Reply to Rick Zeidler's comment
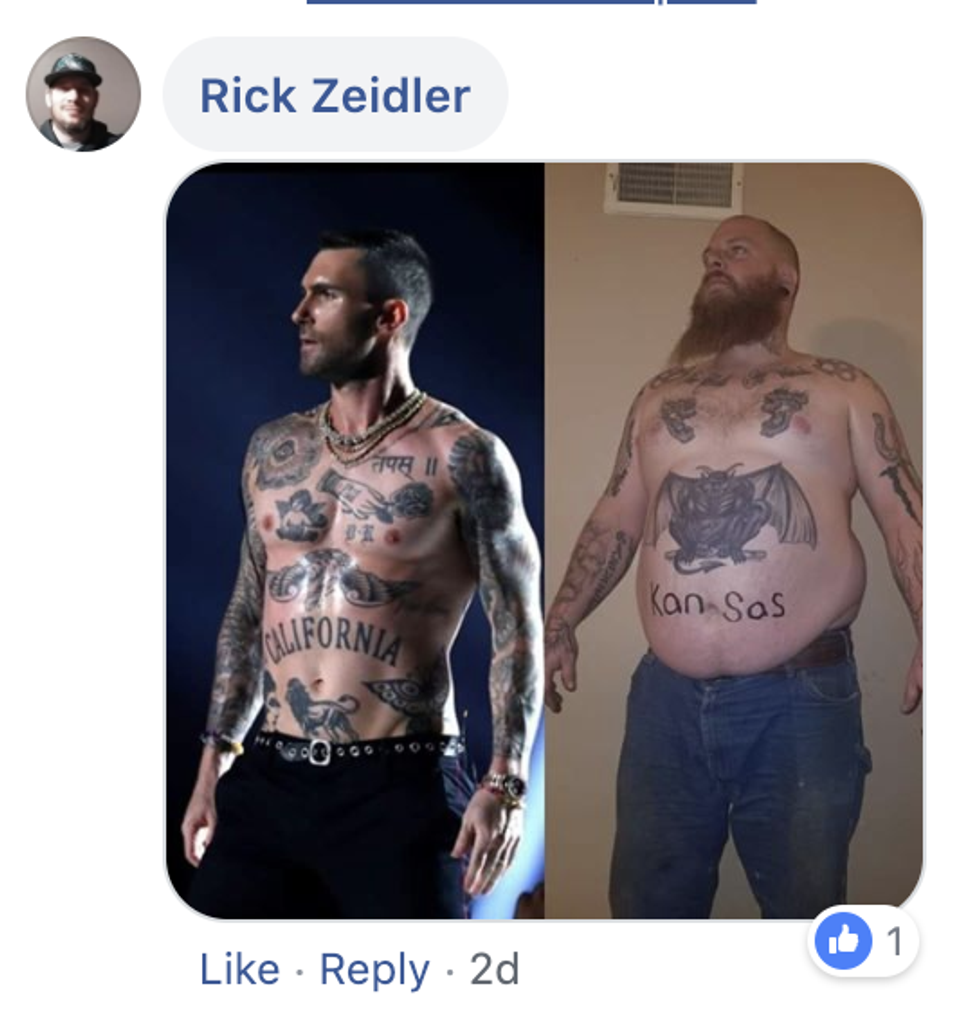 pyautogui.click(x=375, y=970)
